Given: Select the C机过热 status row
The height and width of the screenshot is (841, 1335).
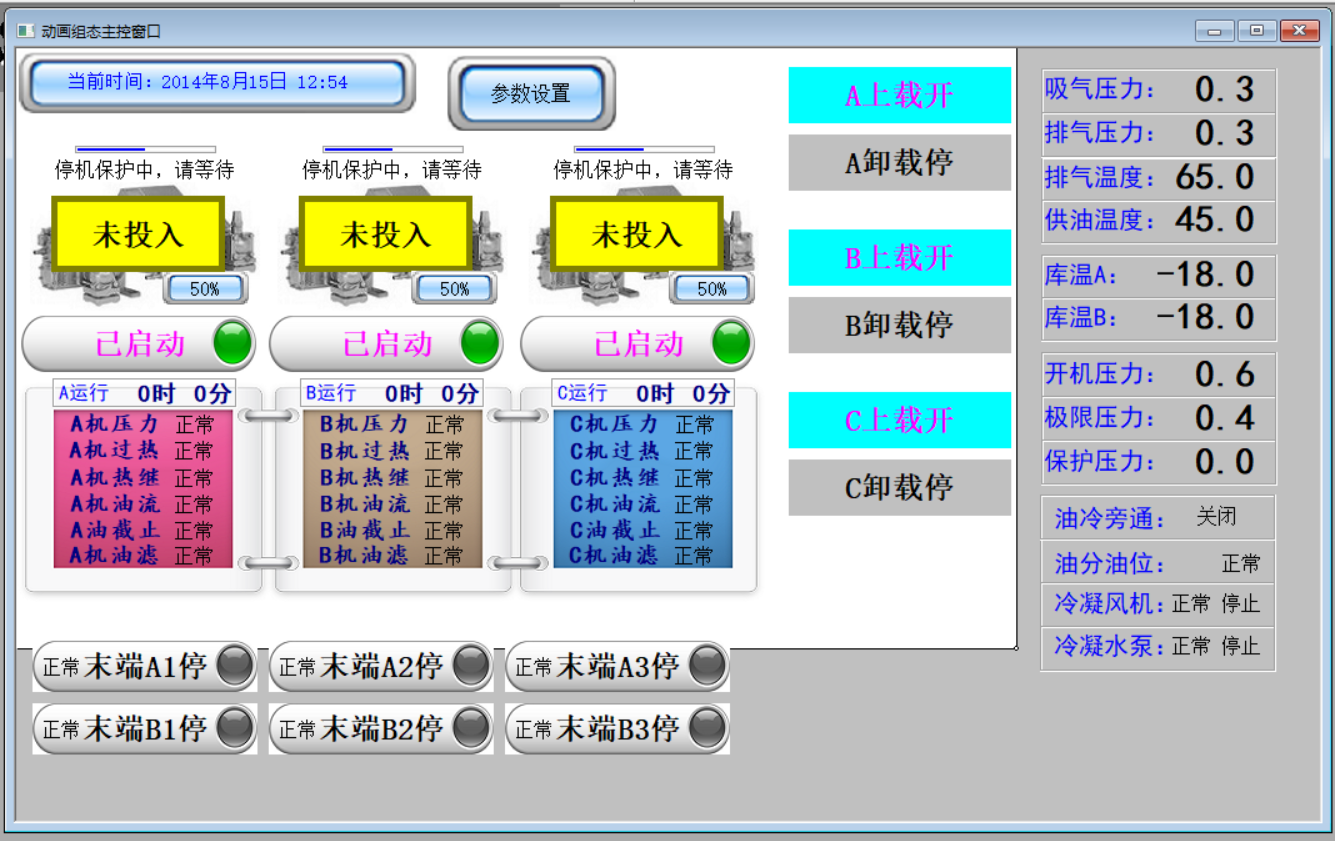Looking at the screenshot, I should click(643, 451).
